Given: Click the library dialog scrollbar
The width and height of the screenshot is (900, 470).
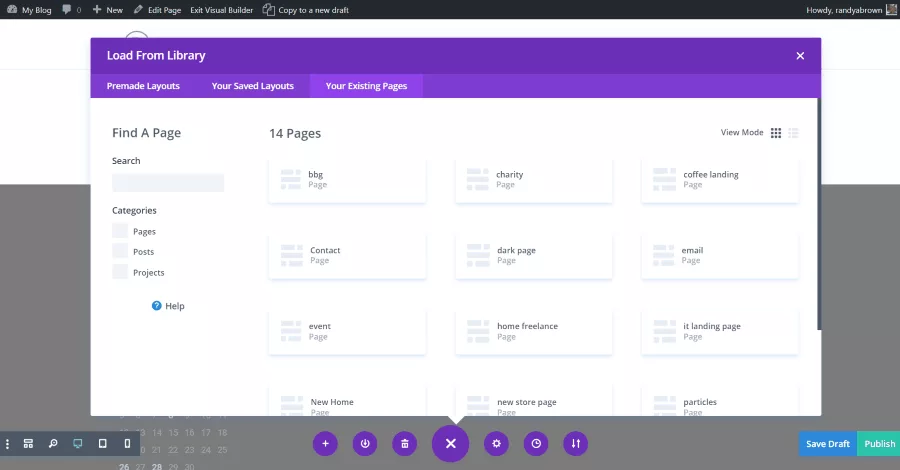Looking at the screenshot, I should (819, 214).
